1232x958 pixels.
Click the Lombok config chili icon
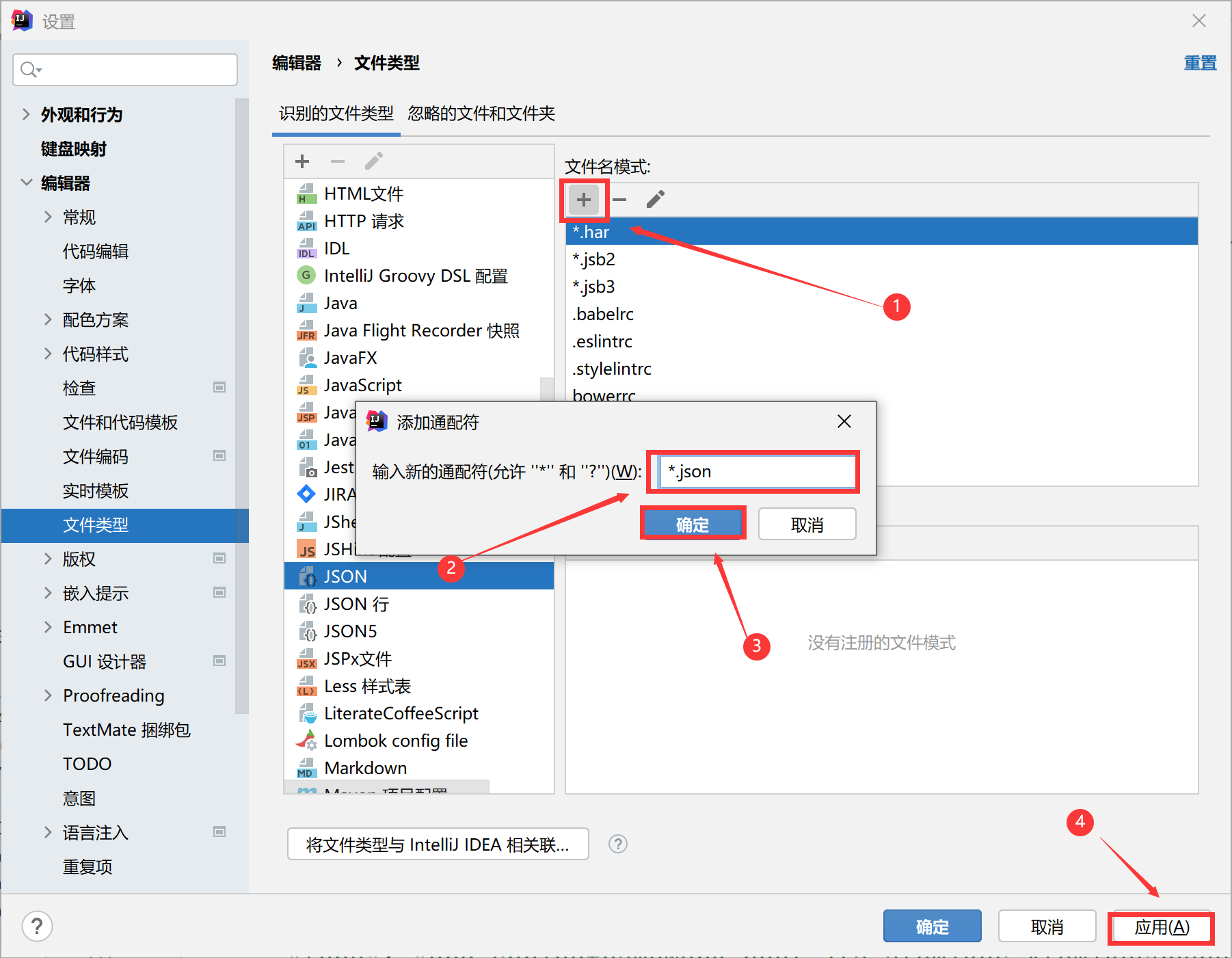coord(306,741)
